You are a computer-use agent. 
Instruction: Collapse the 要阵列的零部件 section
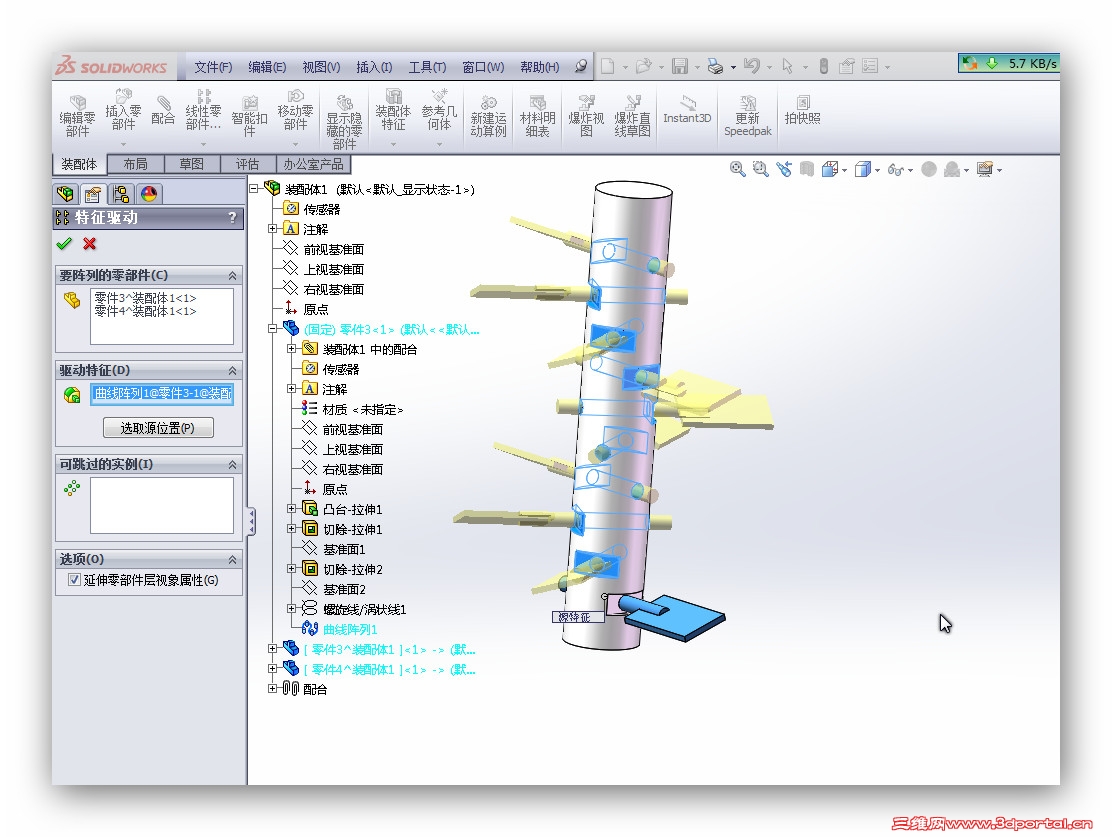(233, 275)
